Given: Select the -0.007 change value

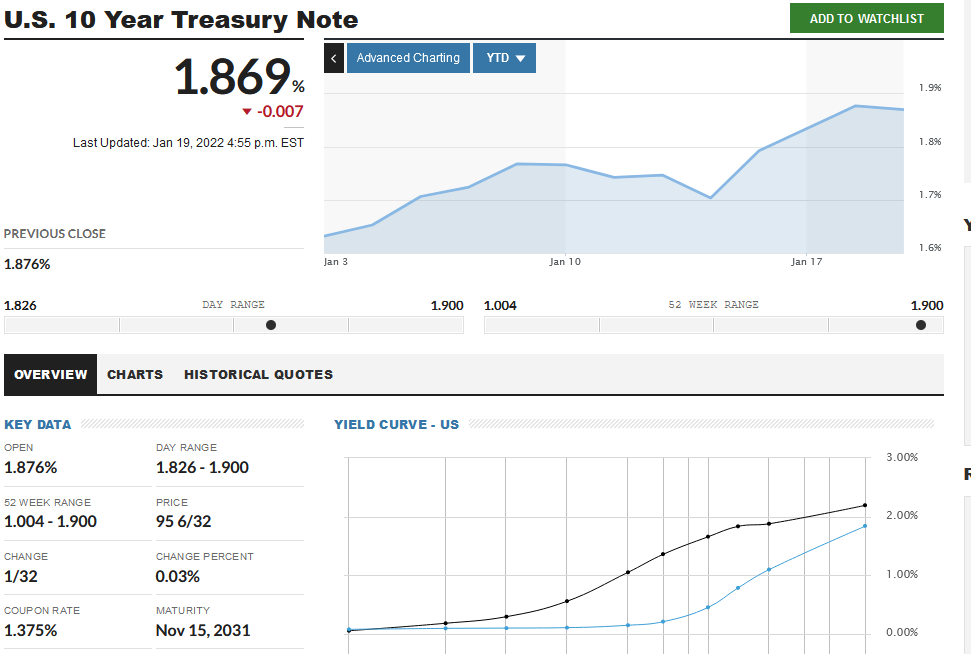Looking at the screenshot, I should [x=280, y=111].
